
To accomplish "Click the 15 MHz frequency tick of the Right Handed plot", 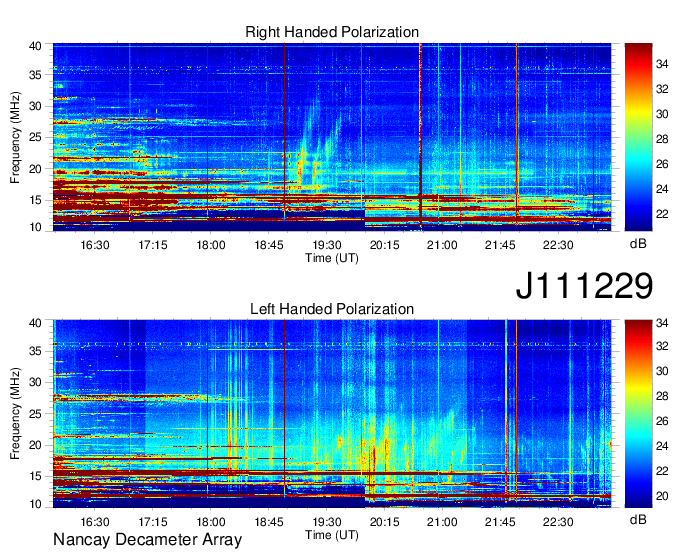I will click(35, 200).
